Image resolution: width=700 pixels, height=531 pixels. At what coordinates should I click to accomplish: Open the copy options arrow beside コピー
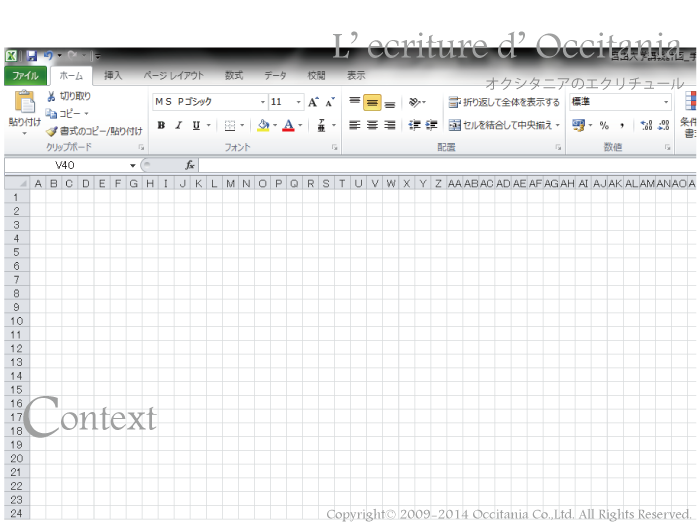(86, 114)
